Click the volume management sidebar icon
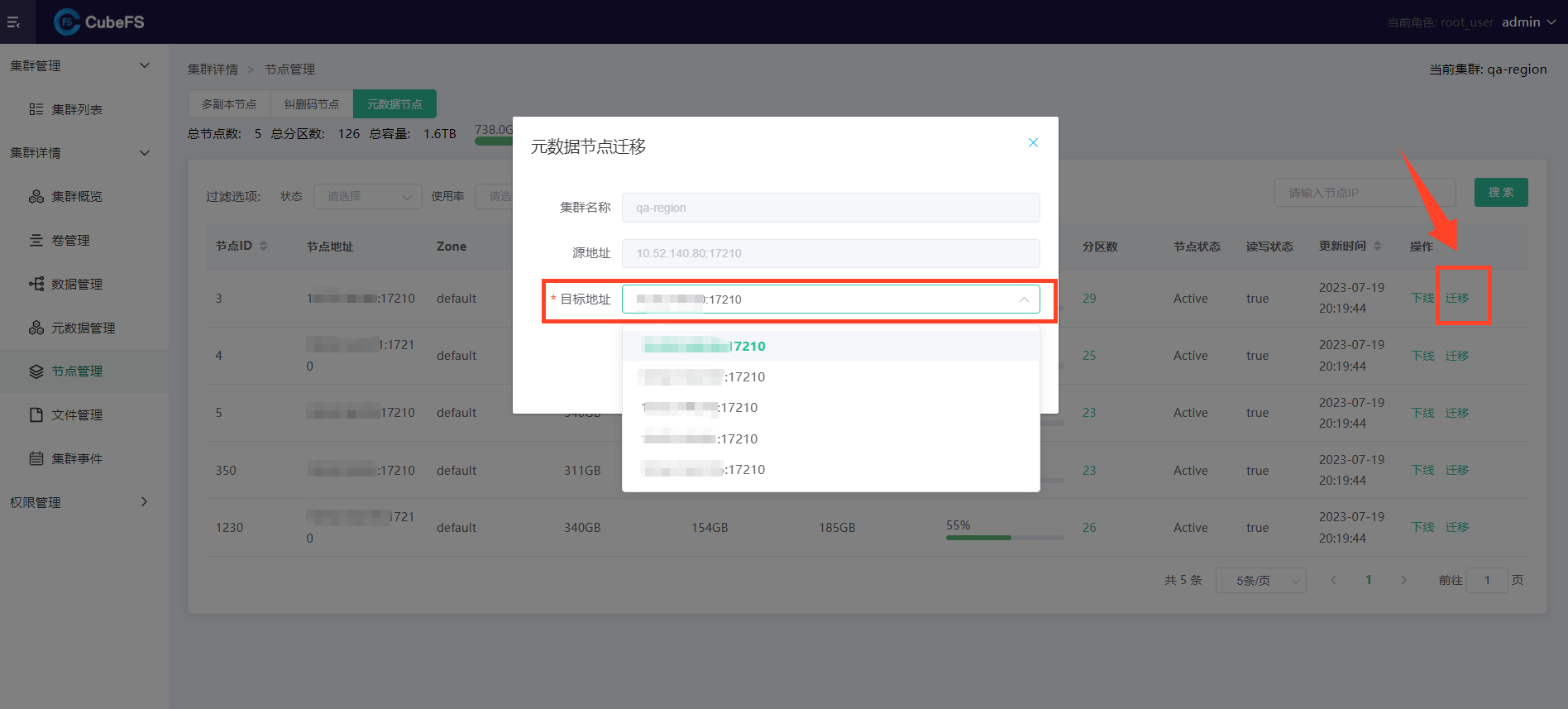 point(36,240)
